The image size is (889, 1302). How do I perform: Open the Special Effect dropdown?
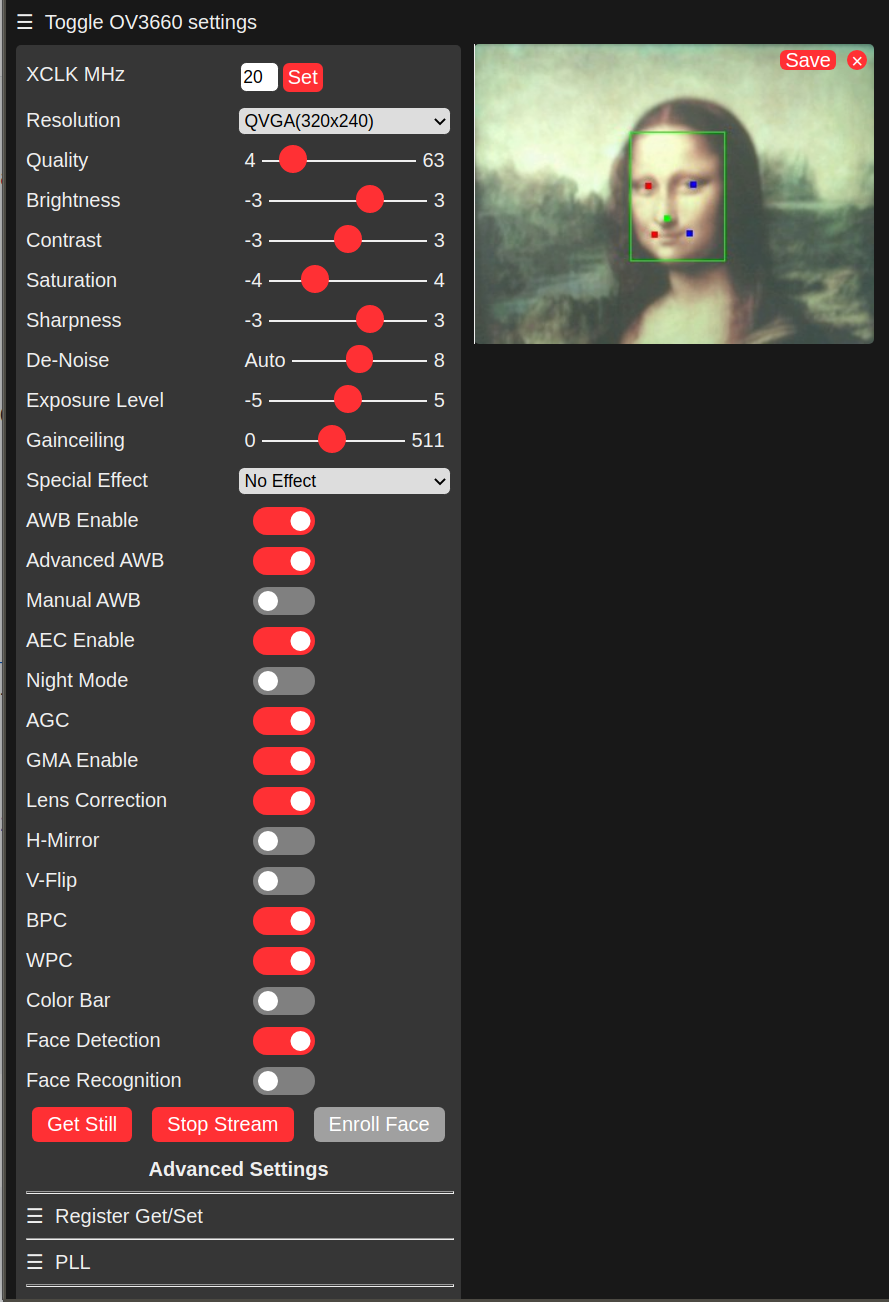[x=344, y=481]
